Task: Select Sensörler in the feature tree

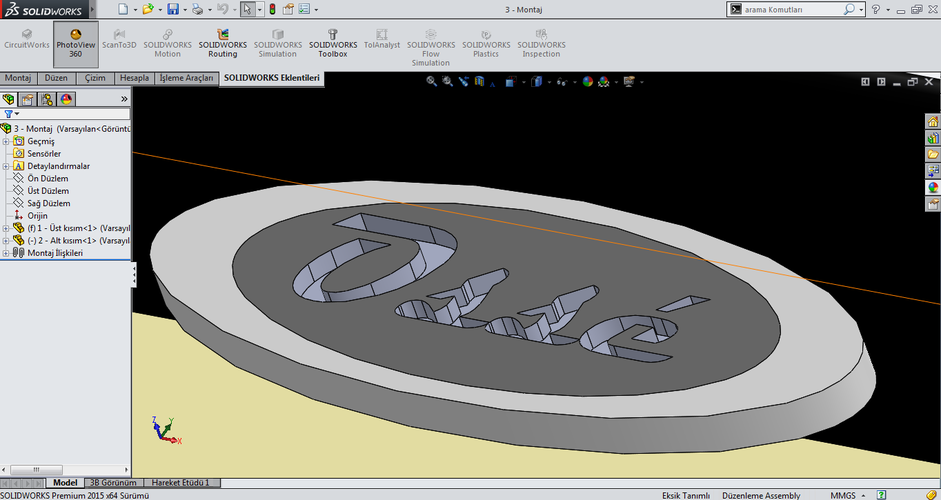Action: pyautogui.click(x=44, y=154)
